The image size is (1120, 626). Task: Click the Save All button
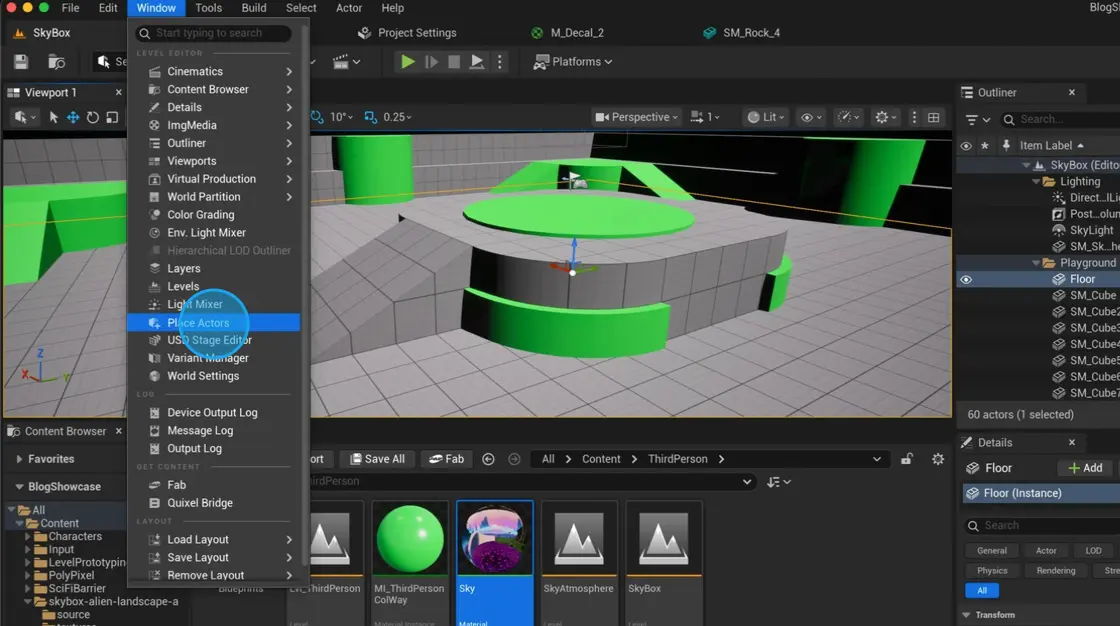click(x=377, y=458)
